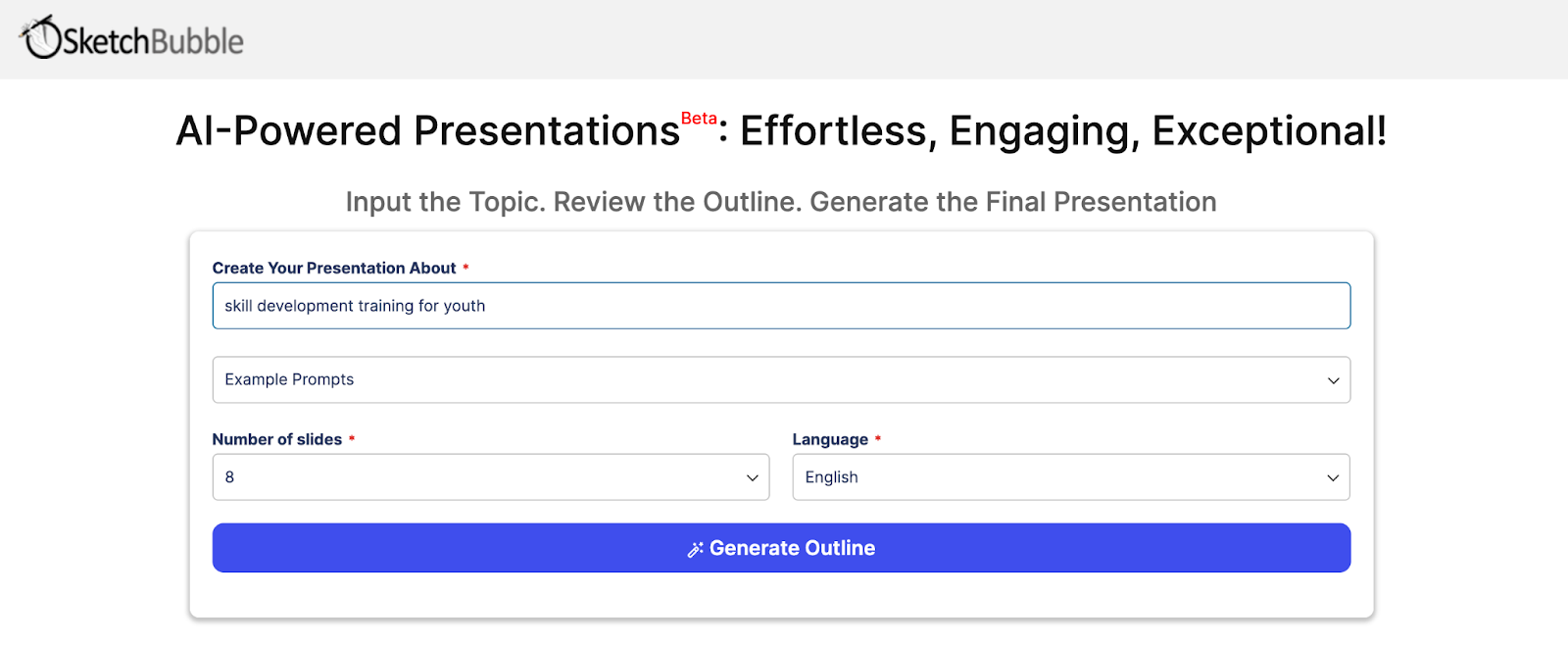The height and width of the screenshot is (646, 1568).
Task: Click the chevron arrow of Example Prompts
Action: point(1333,380)
